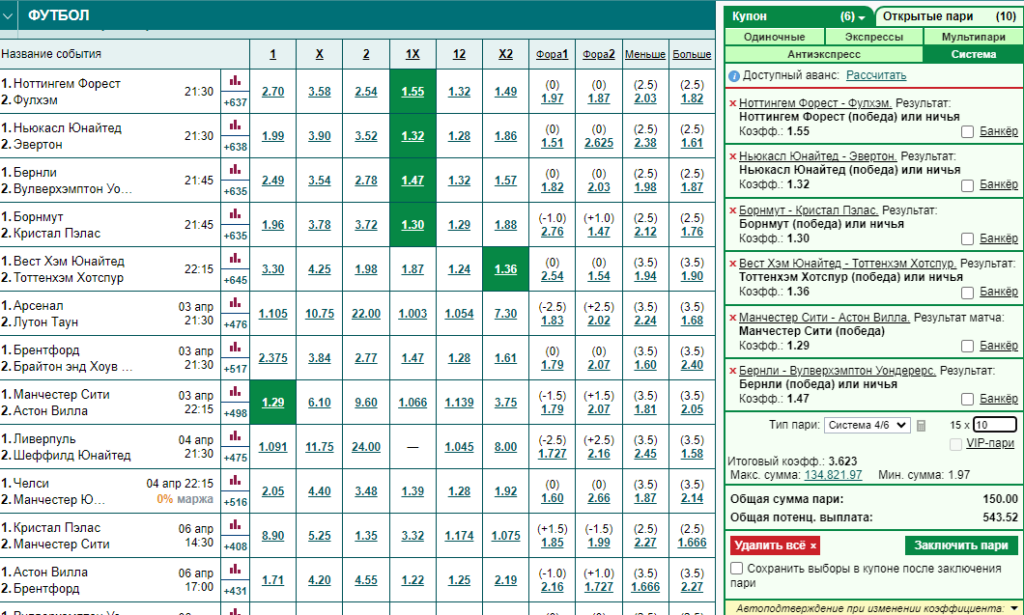Select the Экспрессы tab

874,37
